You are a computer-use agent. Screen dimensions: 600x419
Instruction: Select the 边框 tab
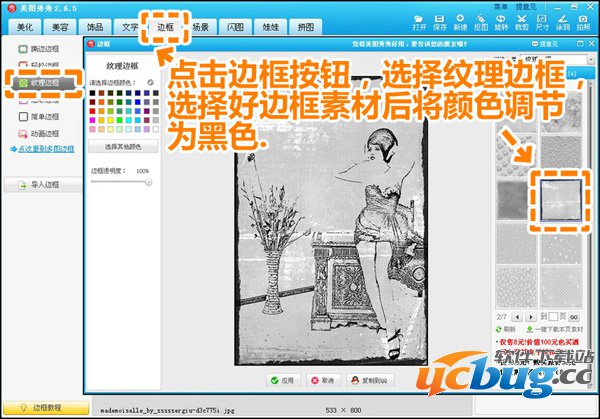pos(165,27)
